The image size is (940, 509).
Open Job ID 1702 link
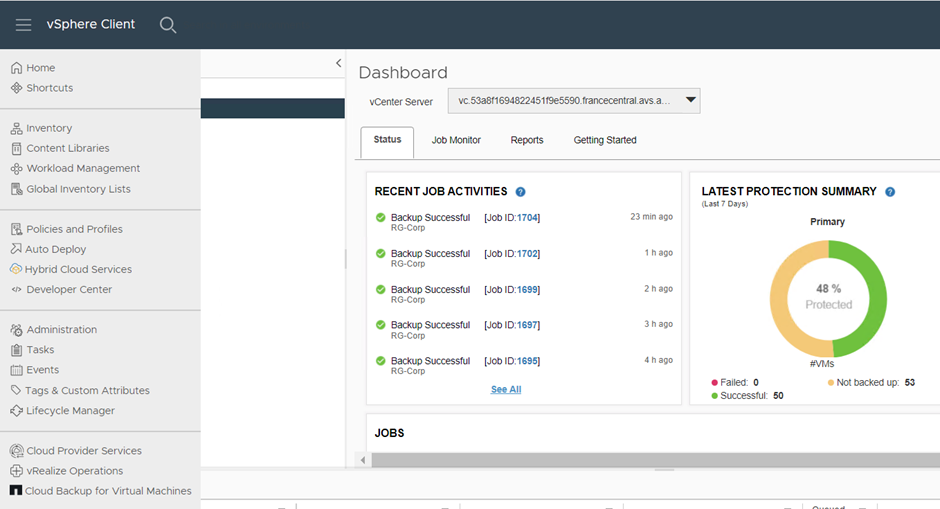coord(528,254)
